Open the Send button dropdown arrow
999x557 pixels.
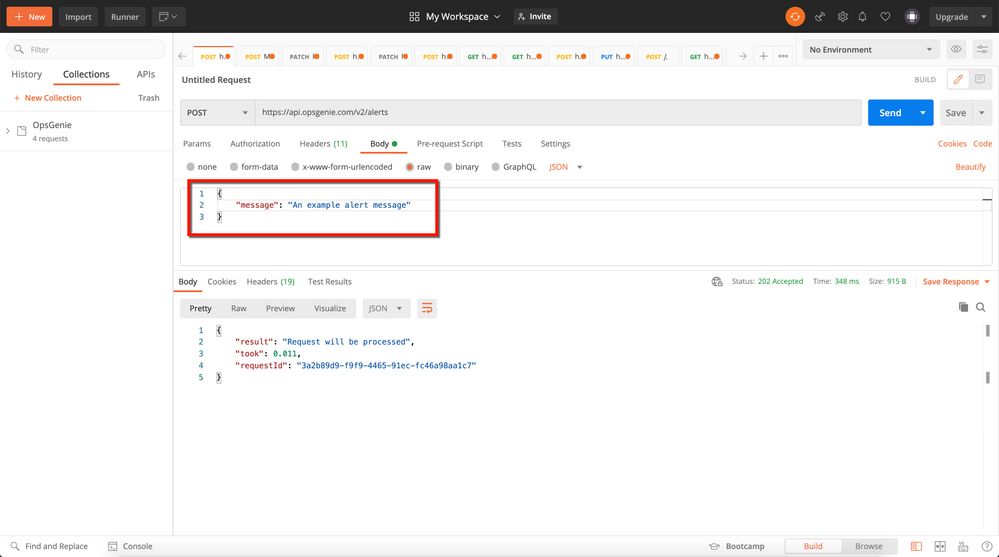click(923, 112)
